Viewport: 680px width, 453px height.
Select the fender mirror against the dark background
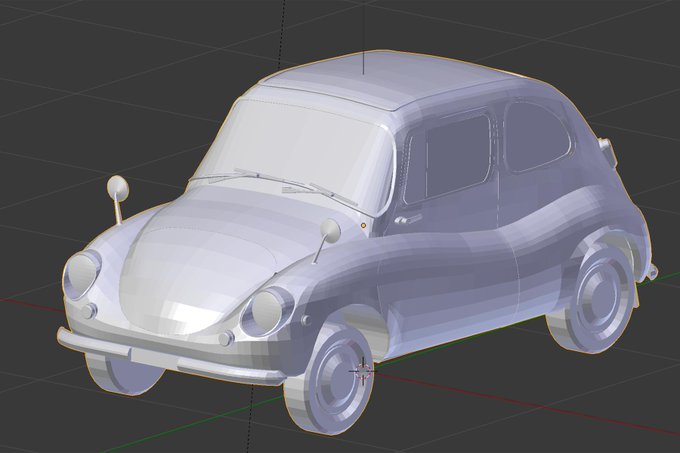pos(118,199)
